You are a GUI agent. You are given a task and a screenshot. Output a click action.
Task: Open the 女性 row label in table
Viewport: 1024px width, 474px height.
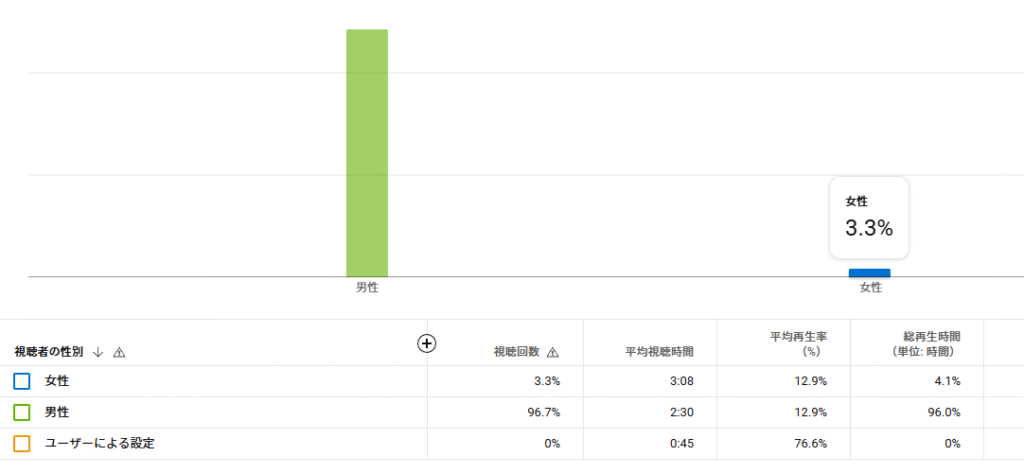tap(57, 381)
